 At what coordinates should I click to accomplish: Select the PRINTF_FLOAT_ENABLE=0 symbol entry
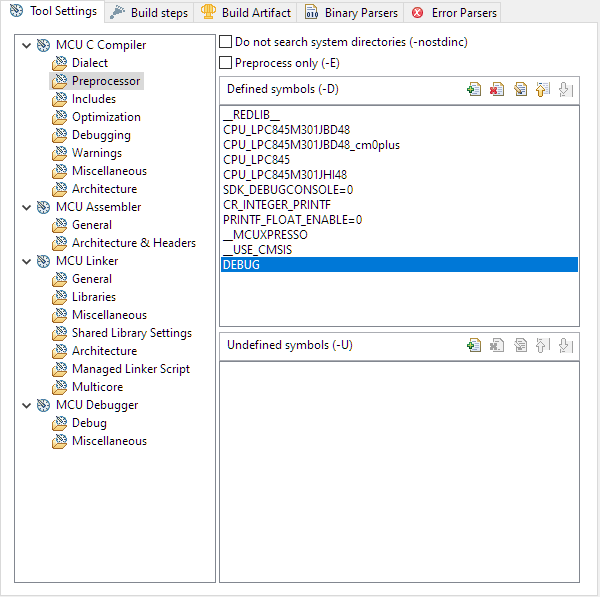pyautogui.click(x=292, y=219)
